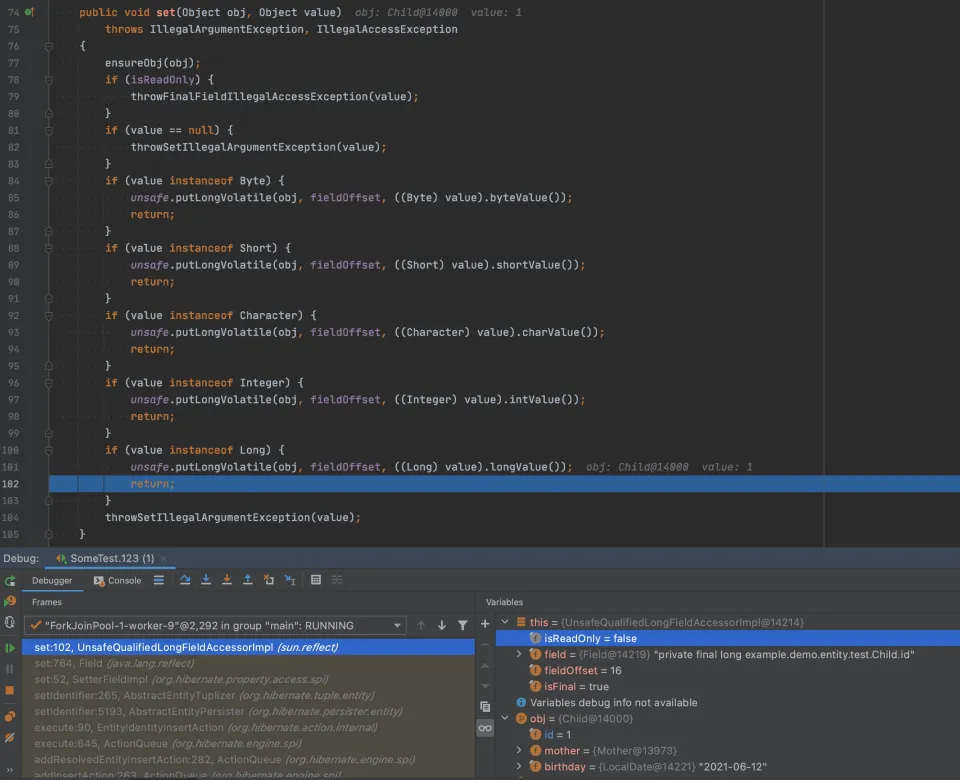
Task: Click the Force Step Into icon
Action: (x=227, y=580)
